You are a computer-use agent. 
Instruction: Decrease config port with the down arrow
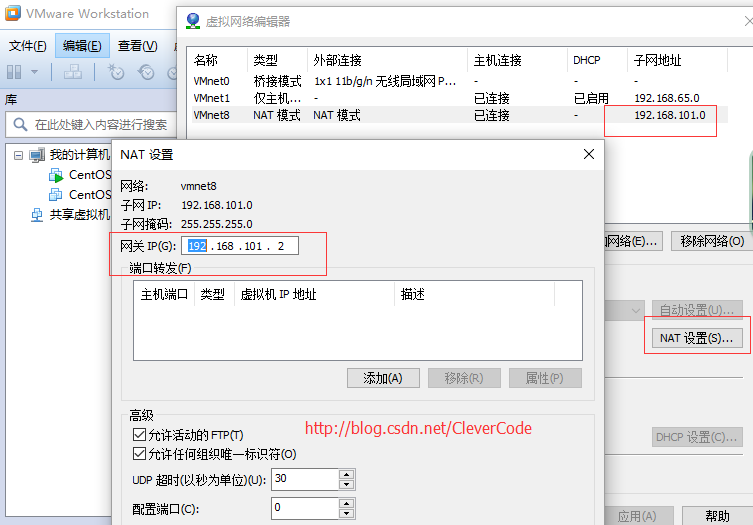(x=347, y=513)
